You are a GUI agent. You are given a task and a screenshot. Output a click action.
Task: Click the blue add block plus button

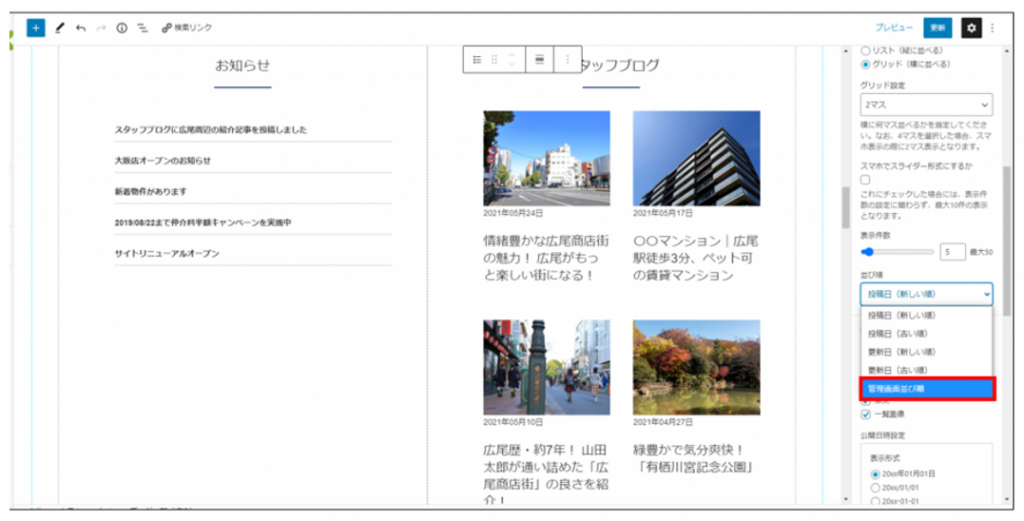pos(36,28)
